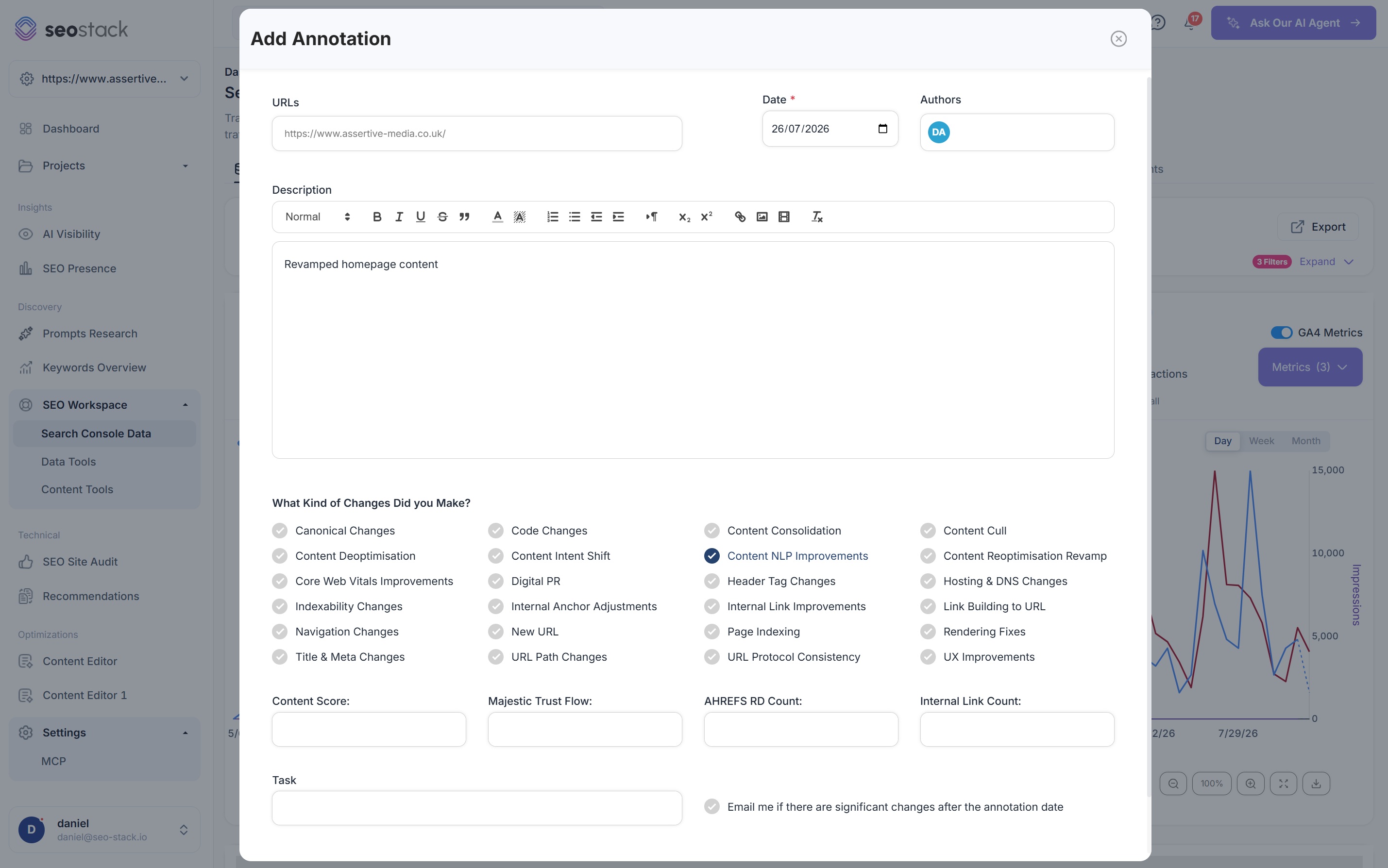Check Code Changes option
Screen dimensions: 1388x868
(x=495, y=531)
